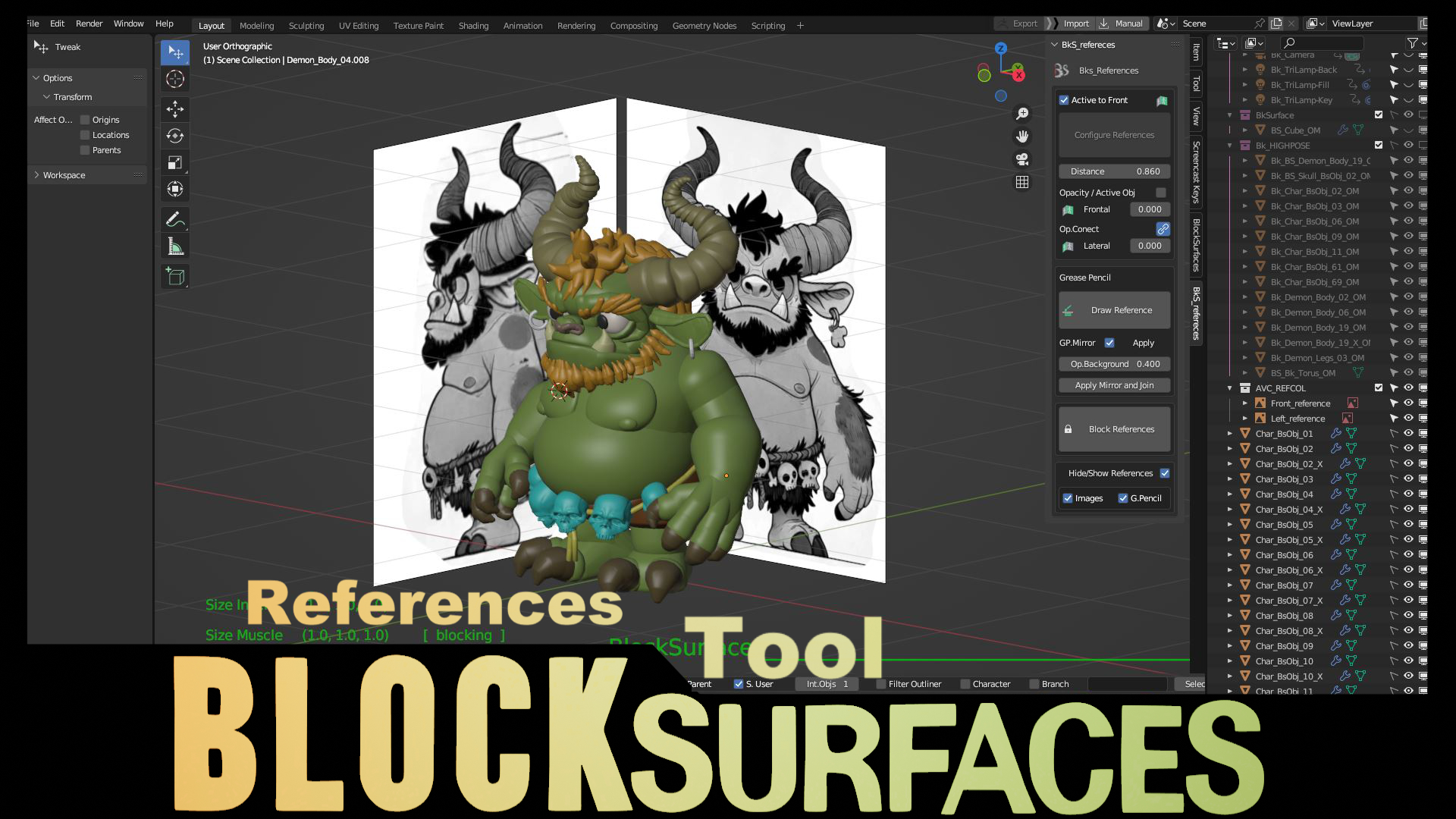Collapse the AVC_REFCOL collection
This screenshot has height=819, width=1456.
click(x=1230, y=388)
